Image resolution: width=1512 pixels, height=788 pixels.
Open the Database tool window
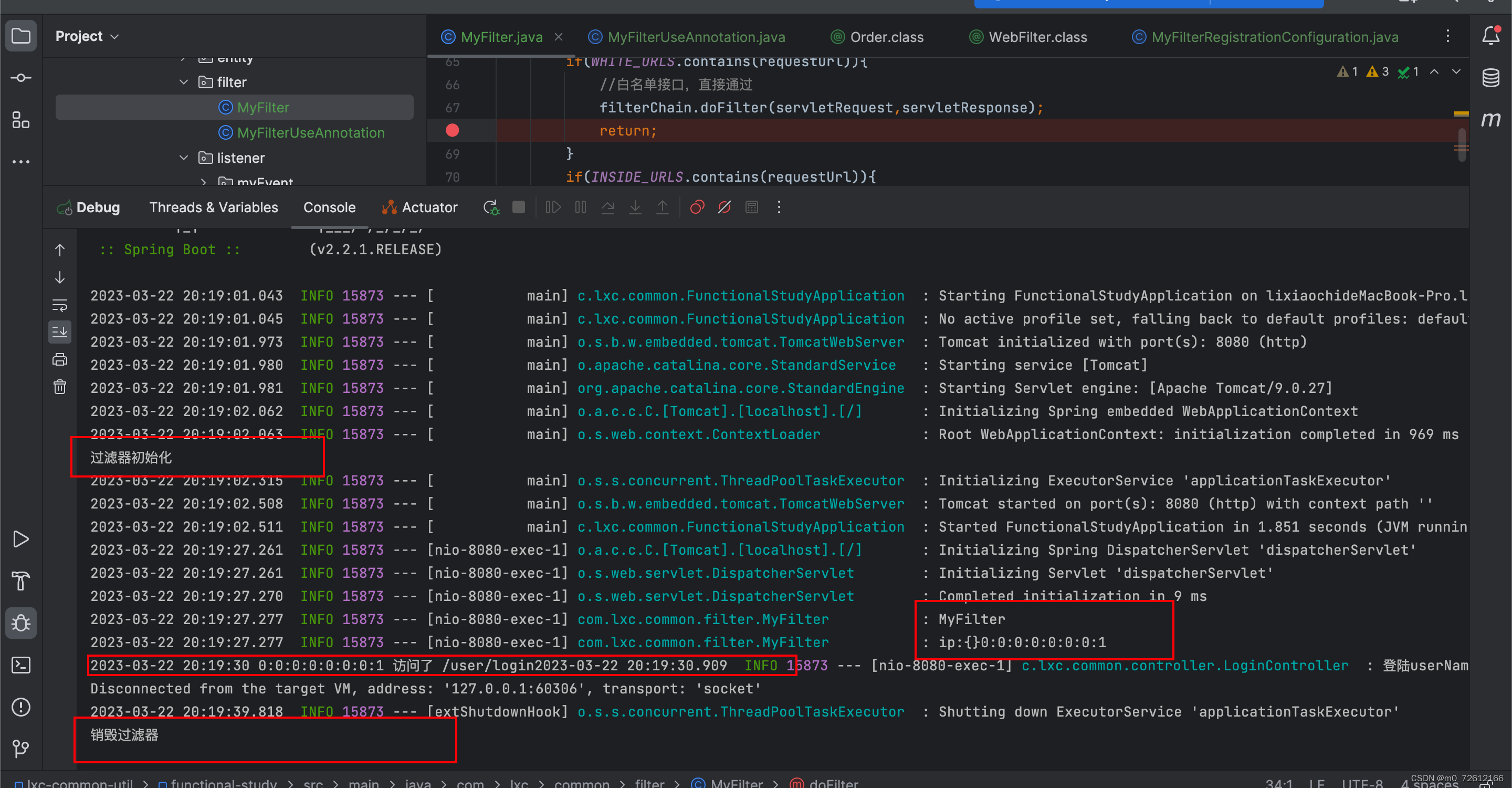coord(1490,78)
